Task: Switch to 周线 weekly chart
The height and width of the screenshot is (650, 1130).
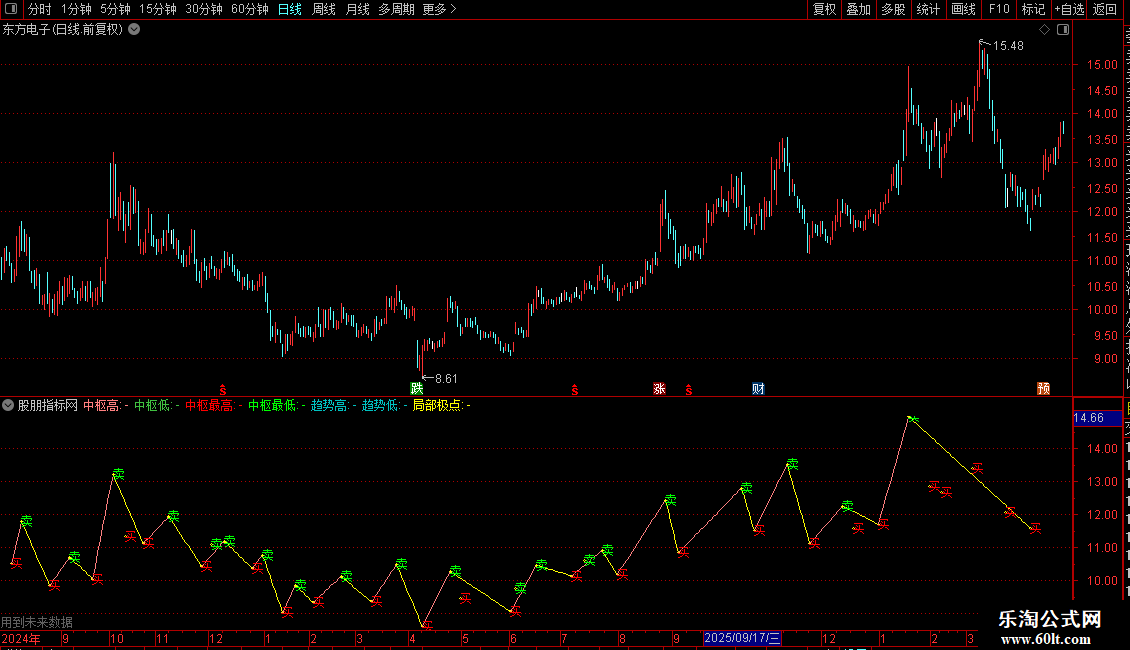Action: (x=324, y=9)
